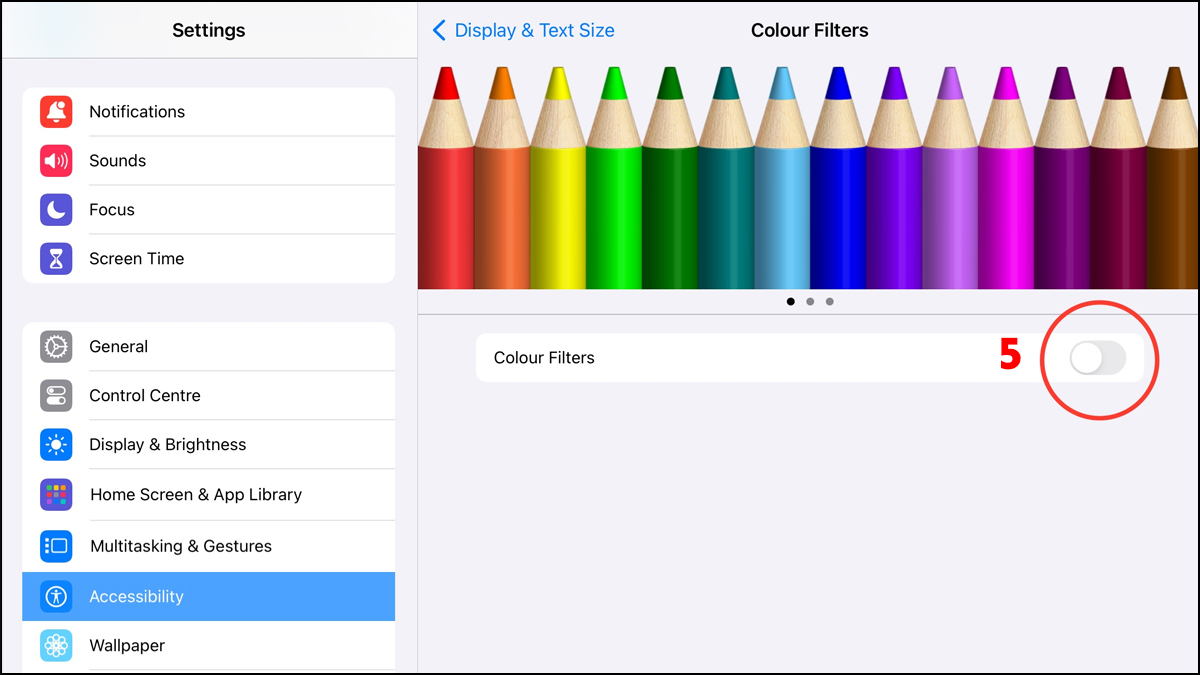
Task: Click the Wallpaper flower icon
Action: [x=56, y=646]
